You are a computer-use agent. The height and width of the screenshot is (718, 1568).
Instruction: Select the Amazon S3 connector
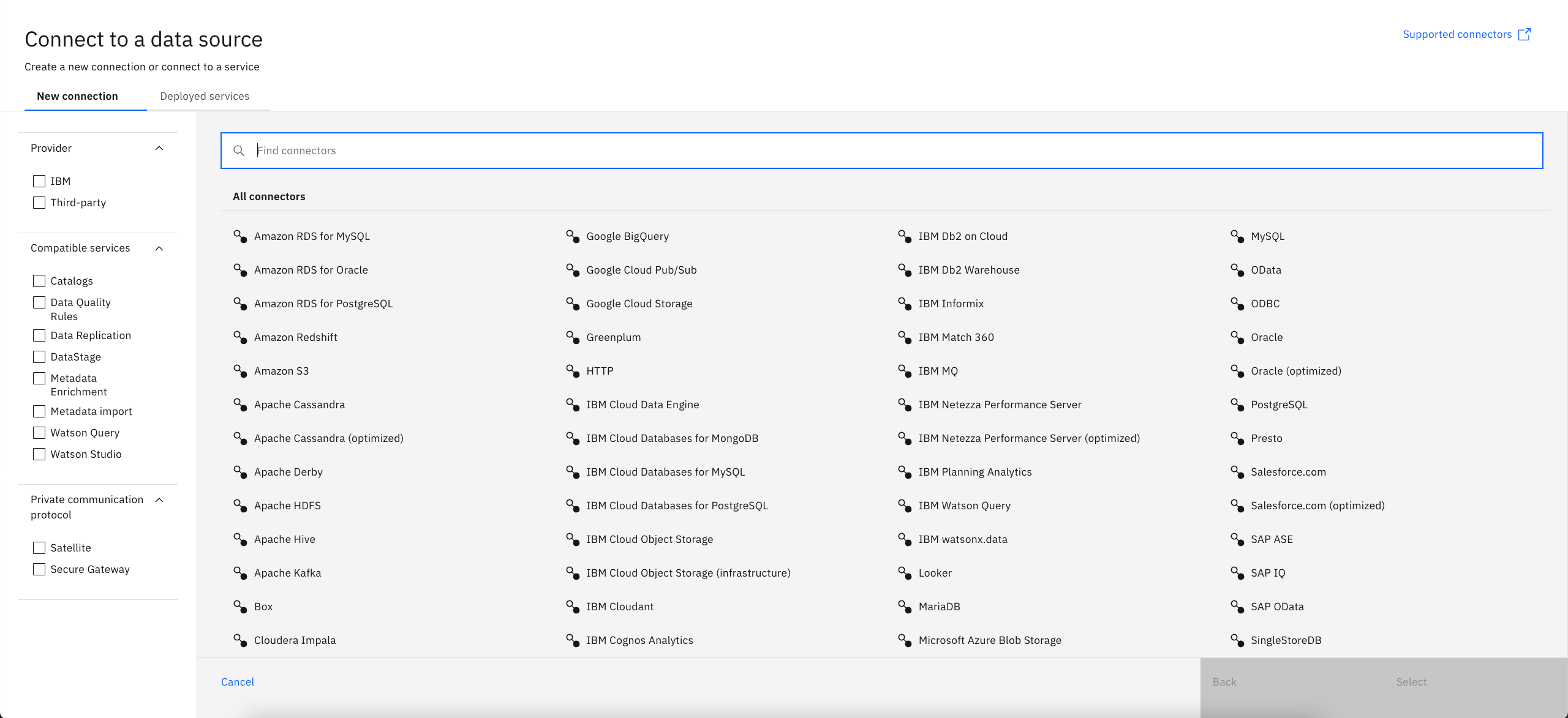[x=282, y=370]
